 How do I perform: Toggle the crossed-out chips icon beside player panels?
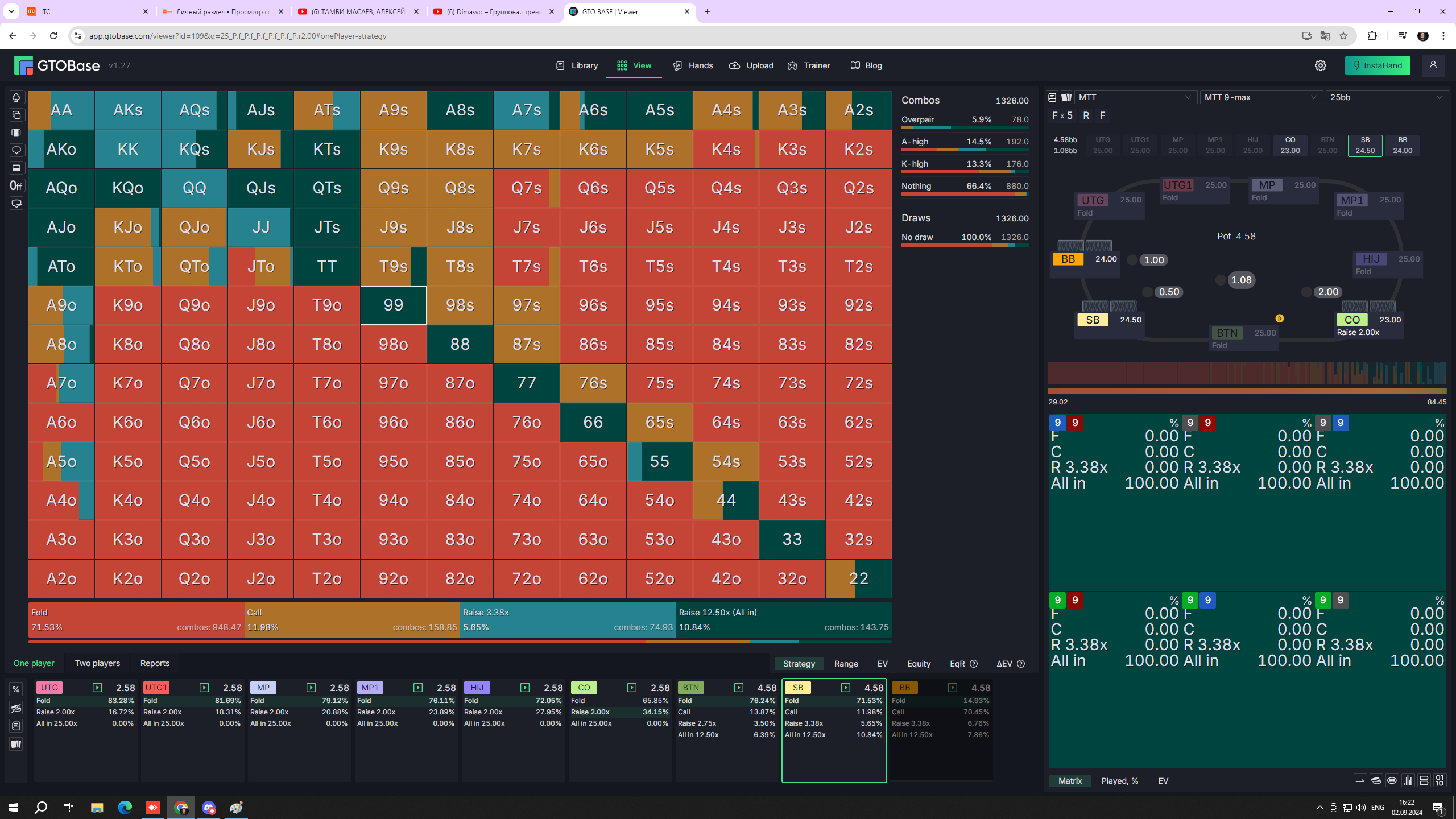coord(16,708)
